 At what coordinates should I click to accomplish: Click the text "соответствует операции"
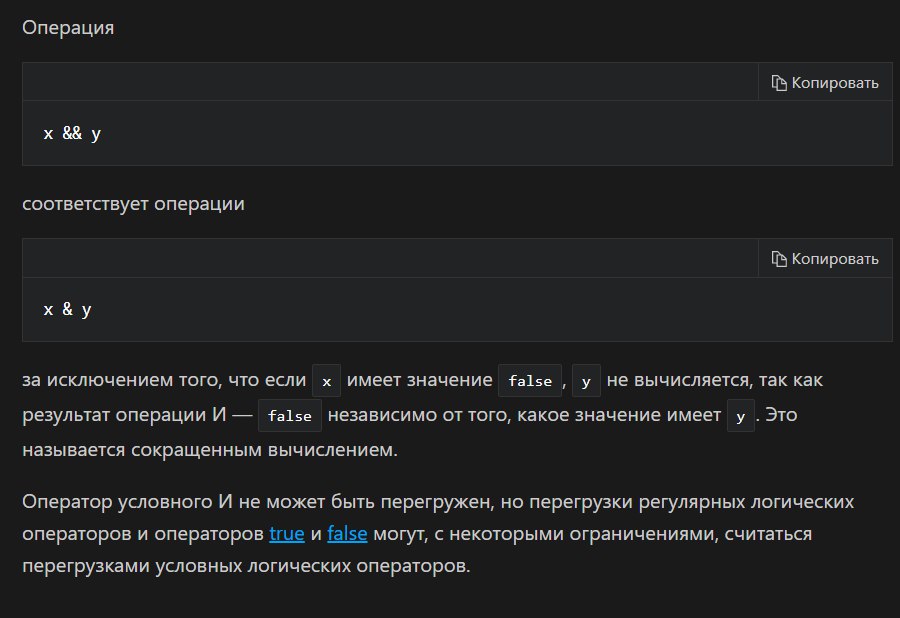[x=133, y=204]
